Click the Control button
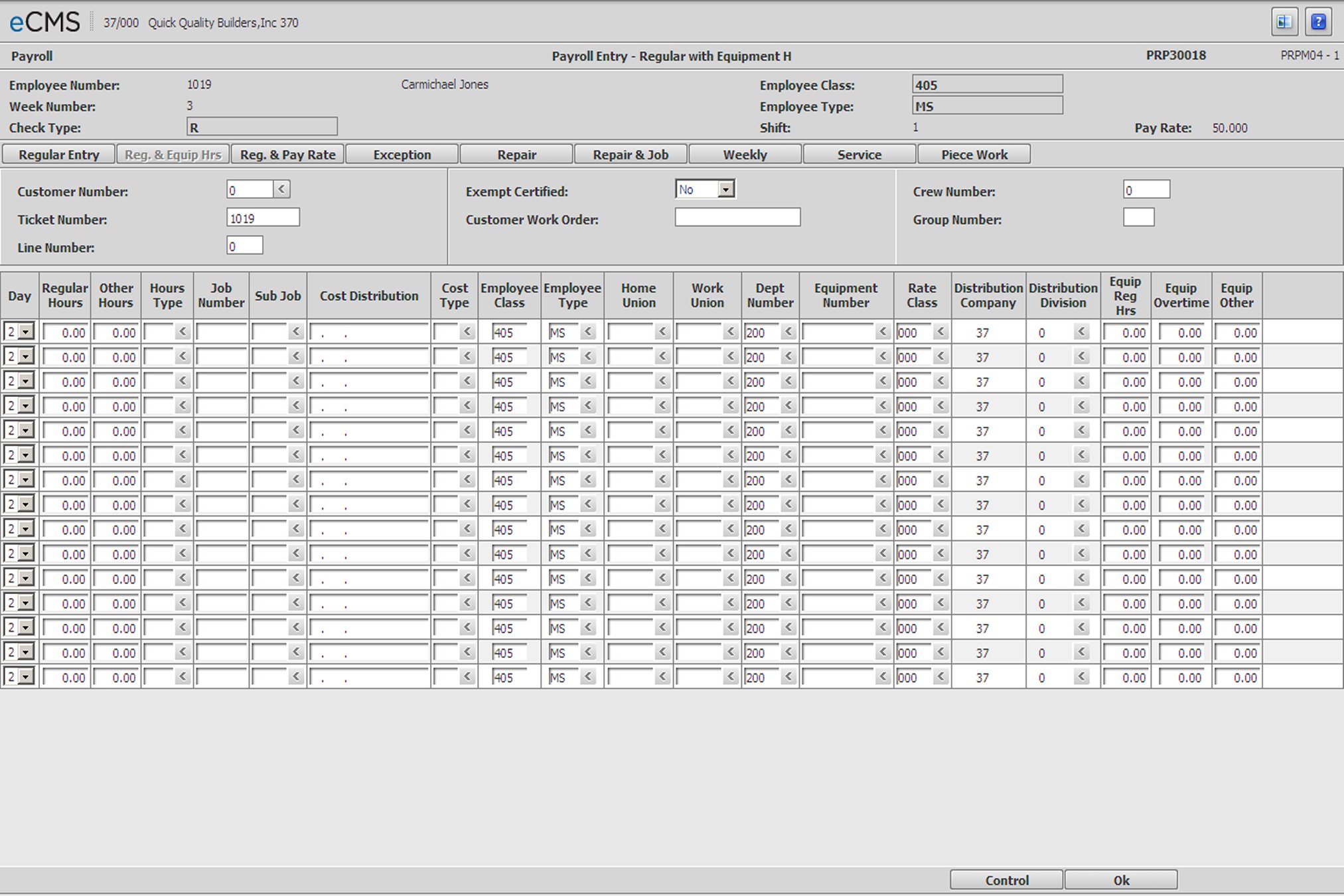1344x896 pixels. click(1006, 880)
